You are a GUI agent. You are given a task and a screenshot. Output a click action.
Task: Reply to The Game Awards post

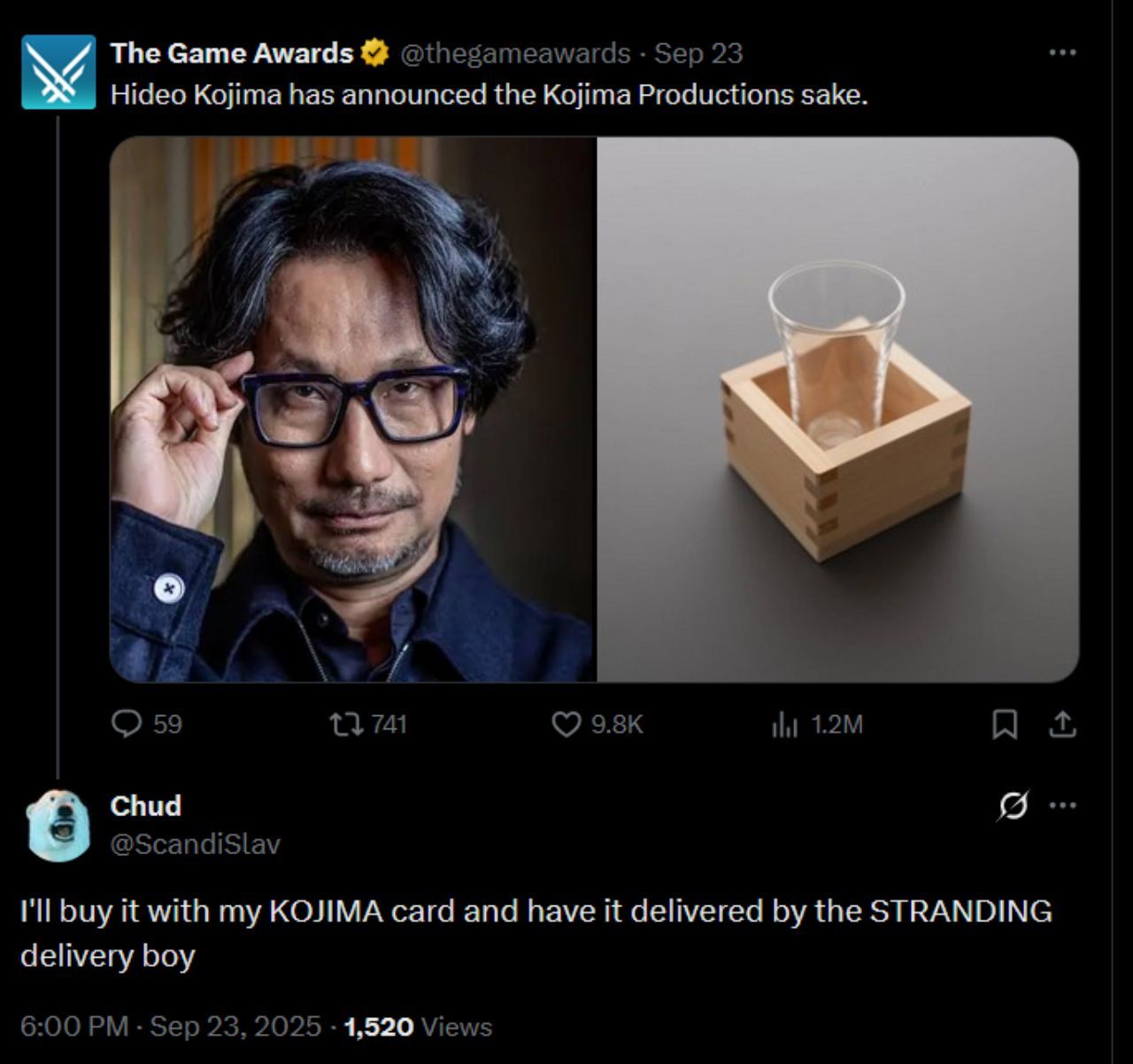[127, 725]
